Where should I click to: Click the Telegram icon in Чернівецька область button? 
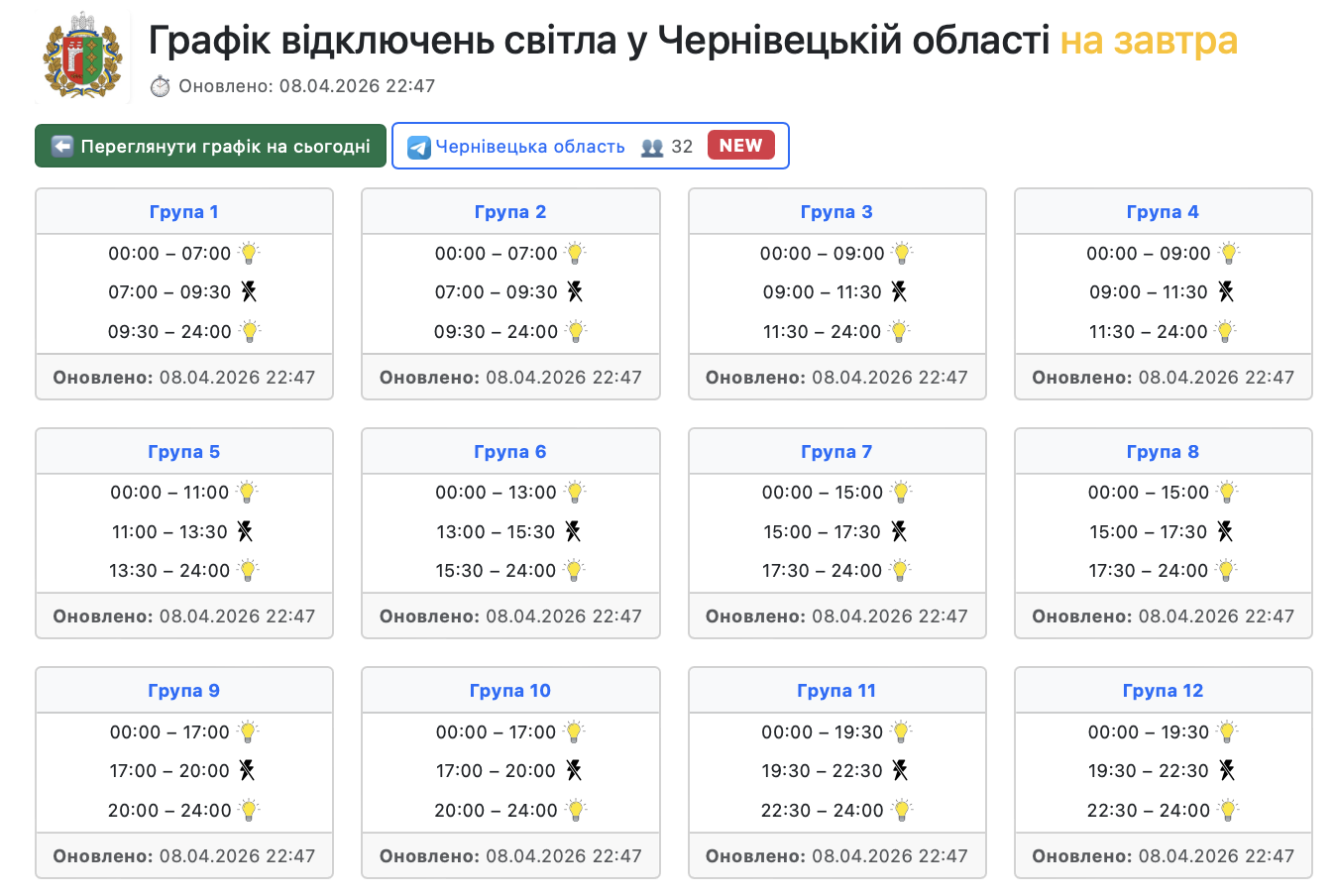(419, 147)
